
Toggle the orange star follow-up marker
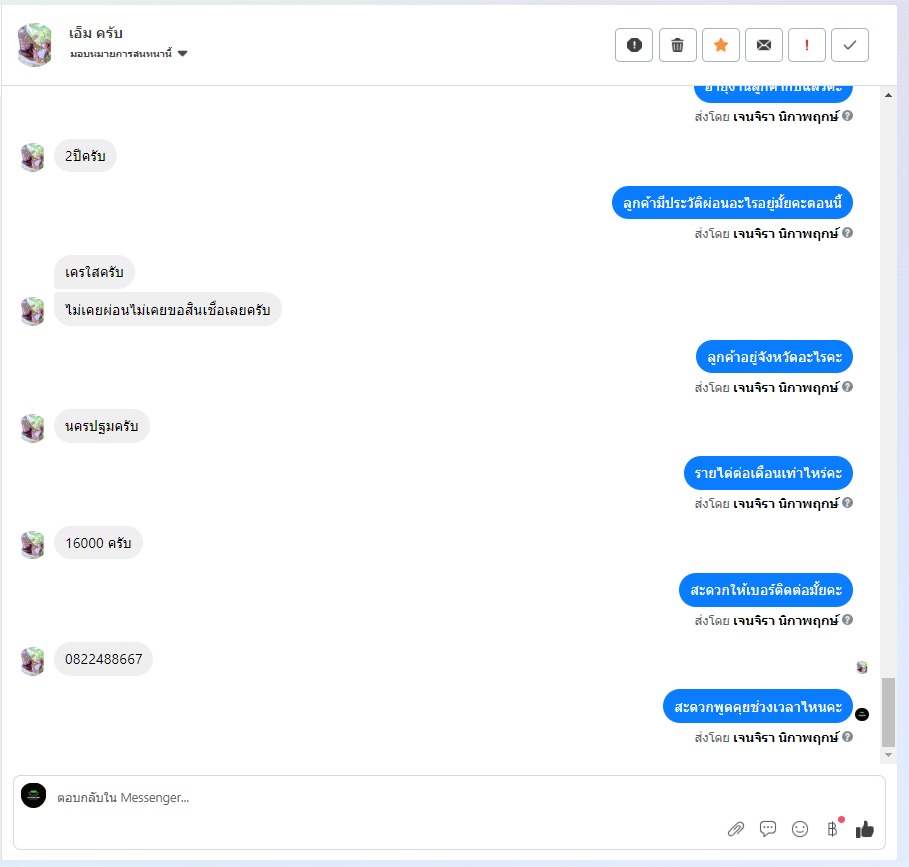[721, 45]
